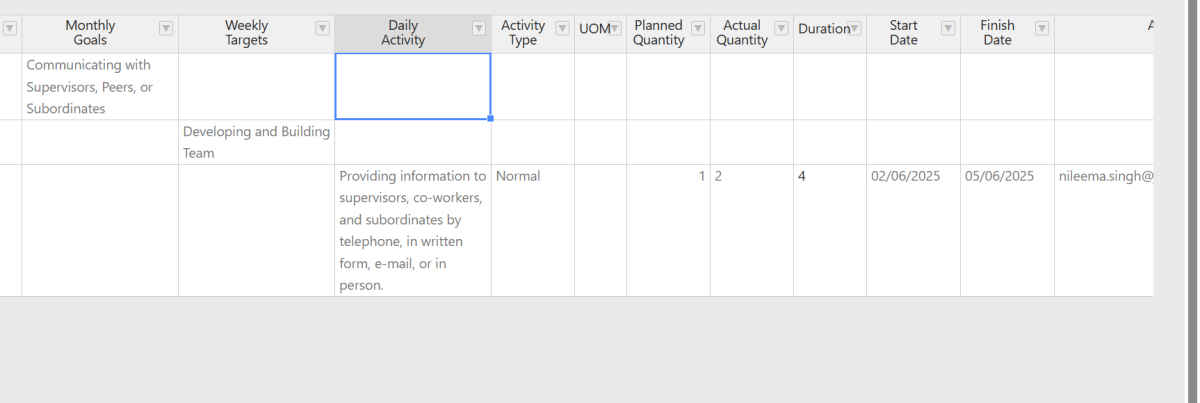Viewport: 1200px width, 403px height.
Task: Select the 02/06/2025 start date cell
Action: point(912,230)
